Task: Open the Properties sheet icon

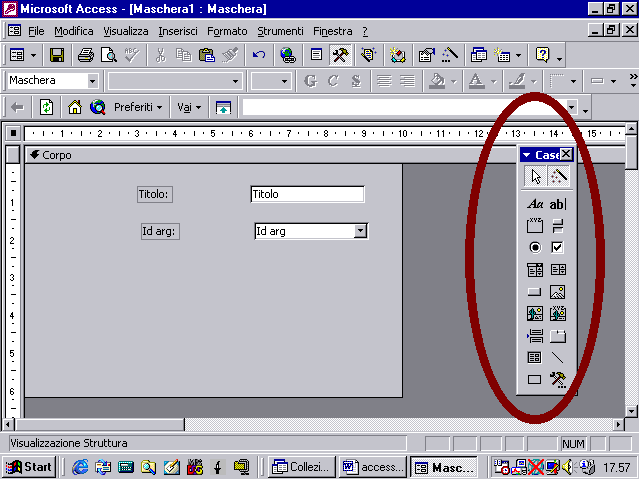Action: (x=426, y=55)
